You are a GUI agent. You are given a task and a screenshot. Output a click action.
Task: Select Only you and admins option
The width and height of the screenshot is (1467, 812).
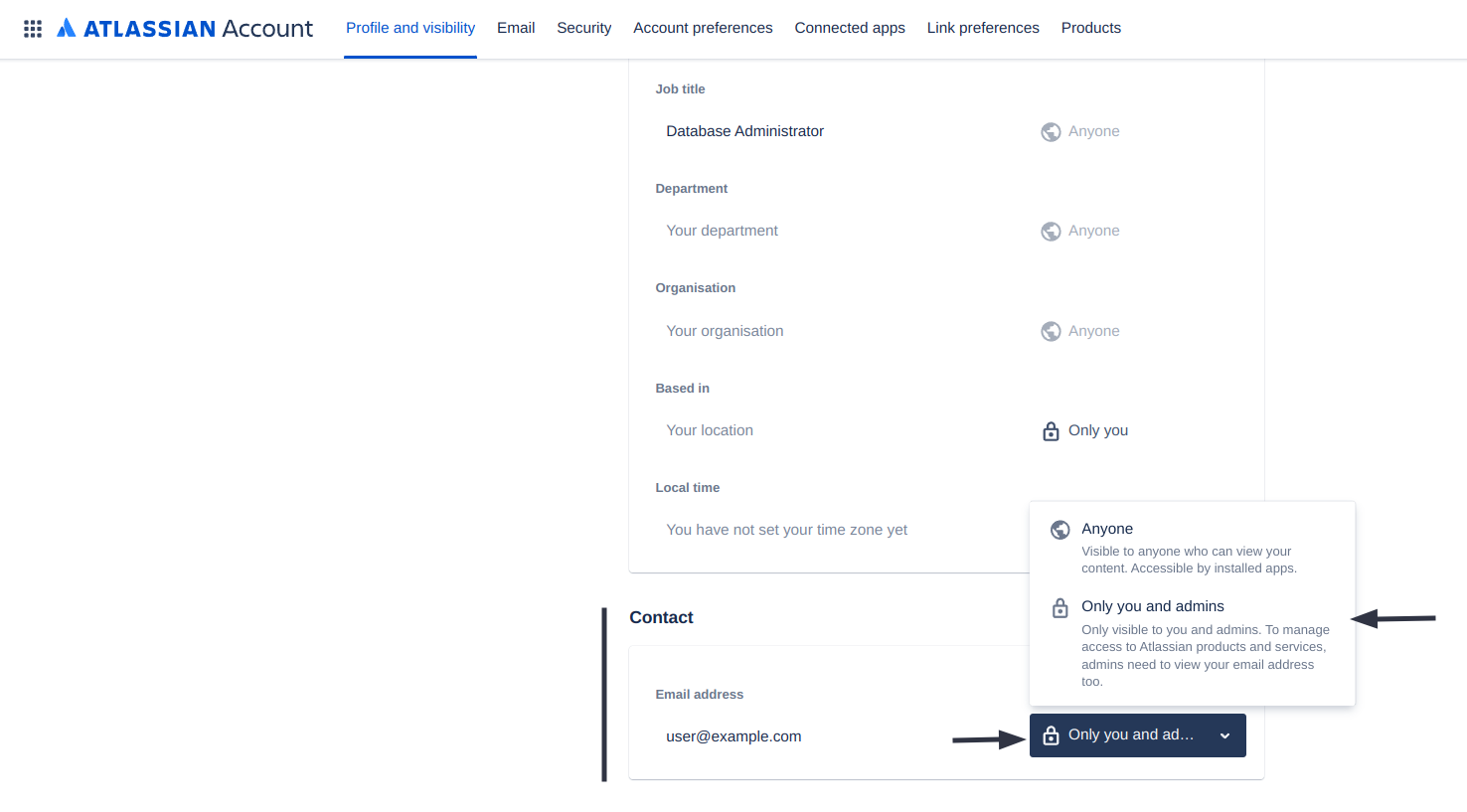coord(1192,643)
